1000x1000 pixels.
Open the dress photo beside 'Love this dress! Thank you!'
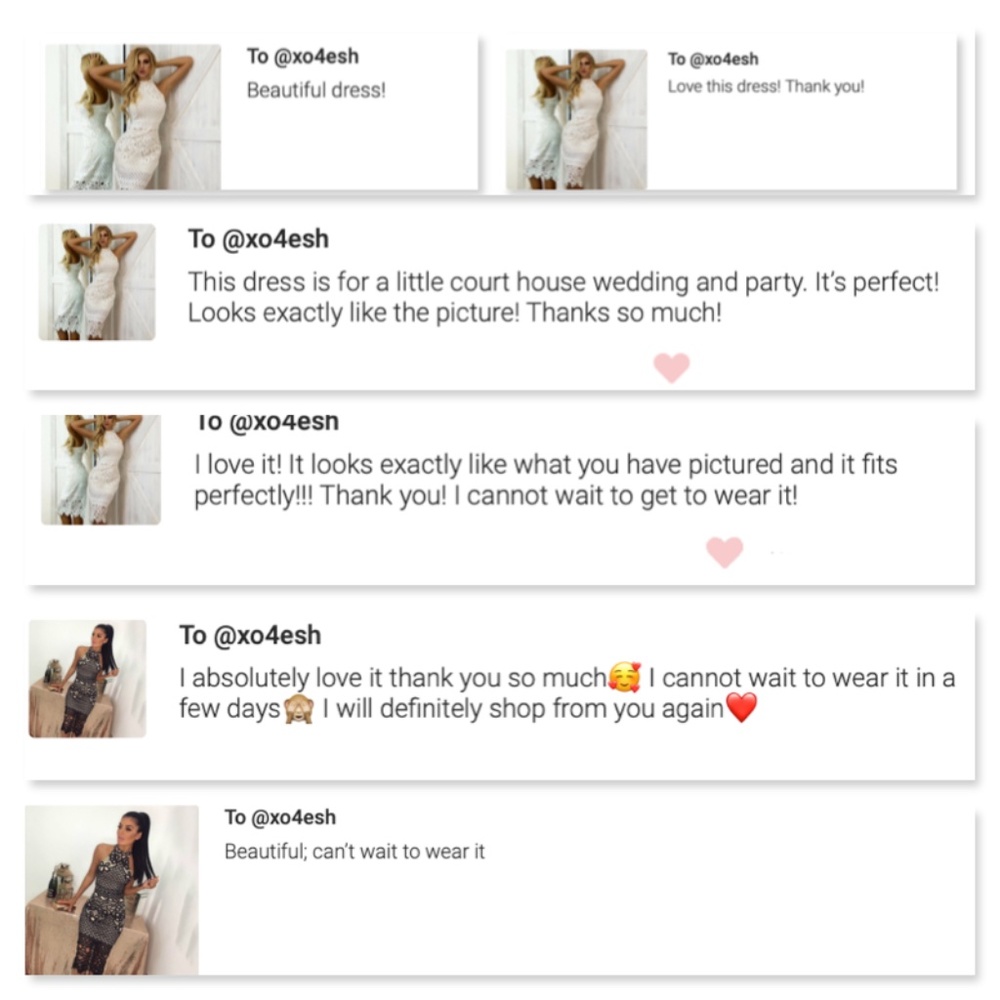[x=577, y=119]
